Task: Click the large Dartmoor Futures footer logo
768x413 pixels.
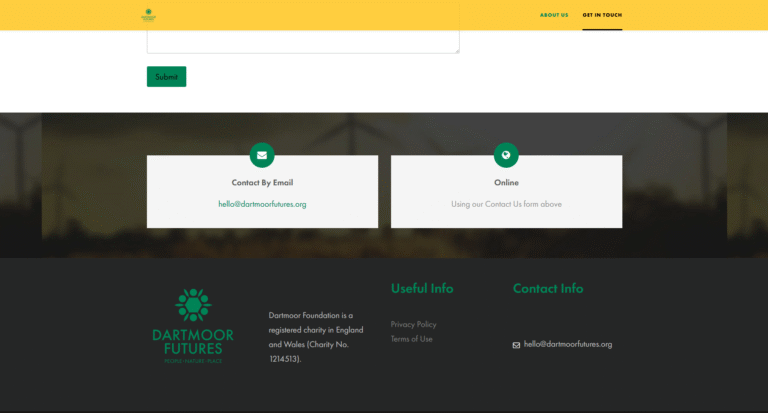Action: 193,326
